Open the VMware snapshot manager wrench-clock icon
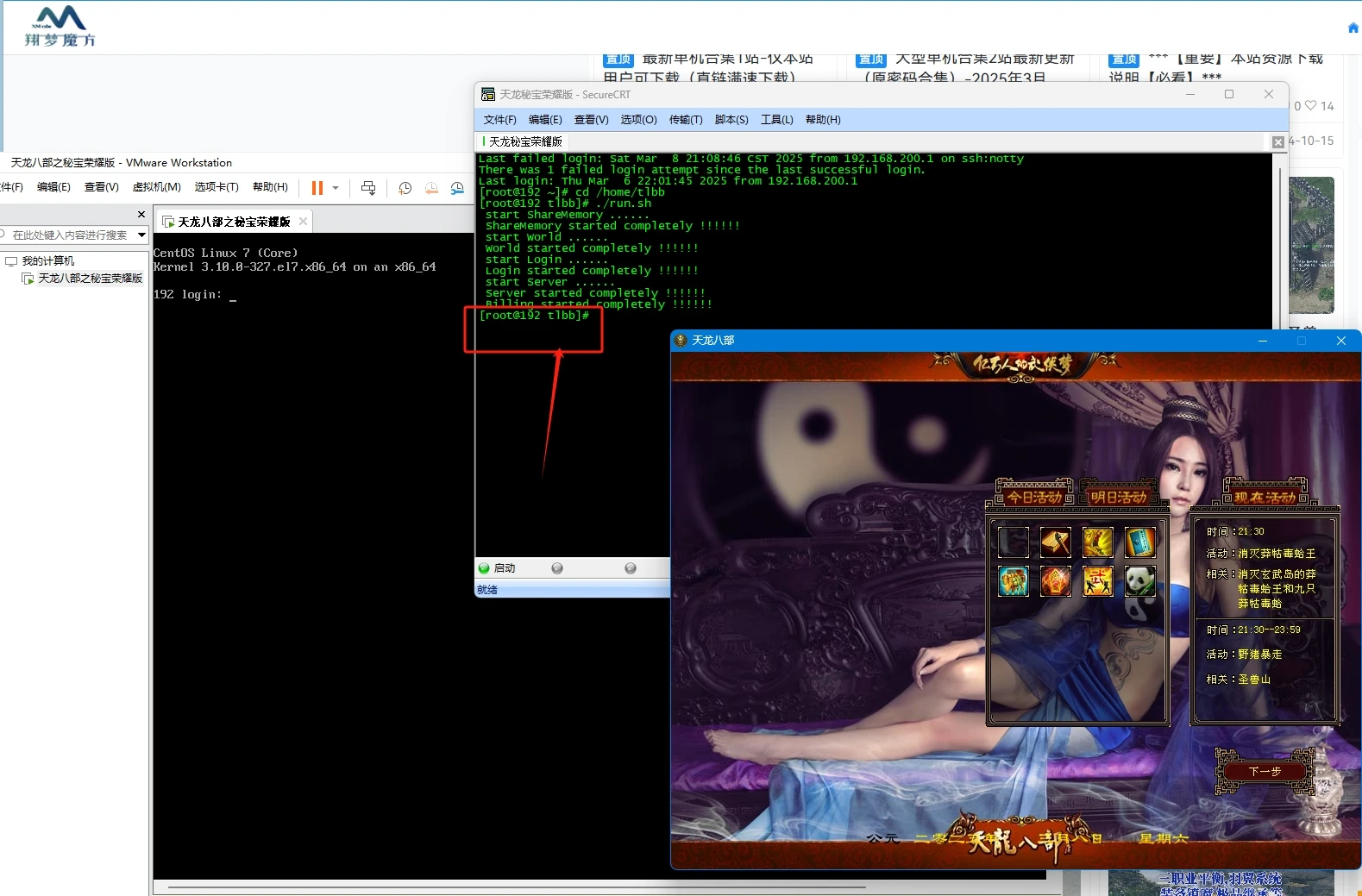The width and height of the screenshot is (1362, 896). point(457,188)
